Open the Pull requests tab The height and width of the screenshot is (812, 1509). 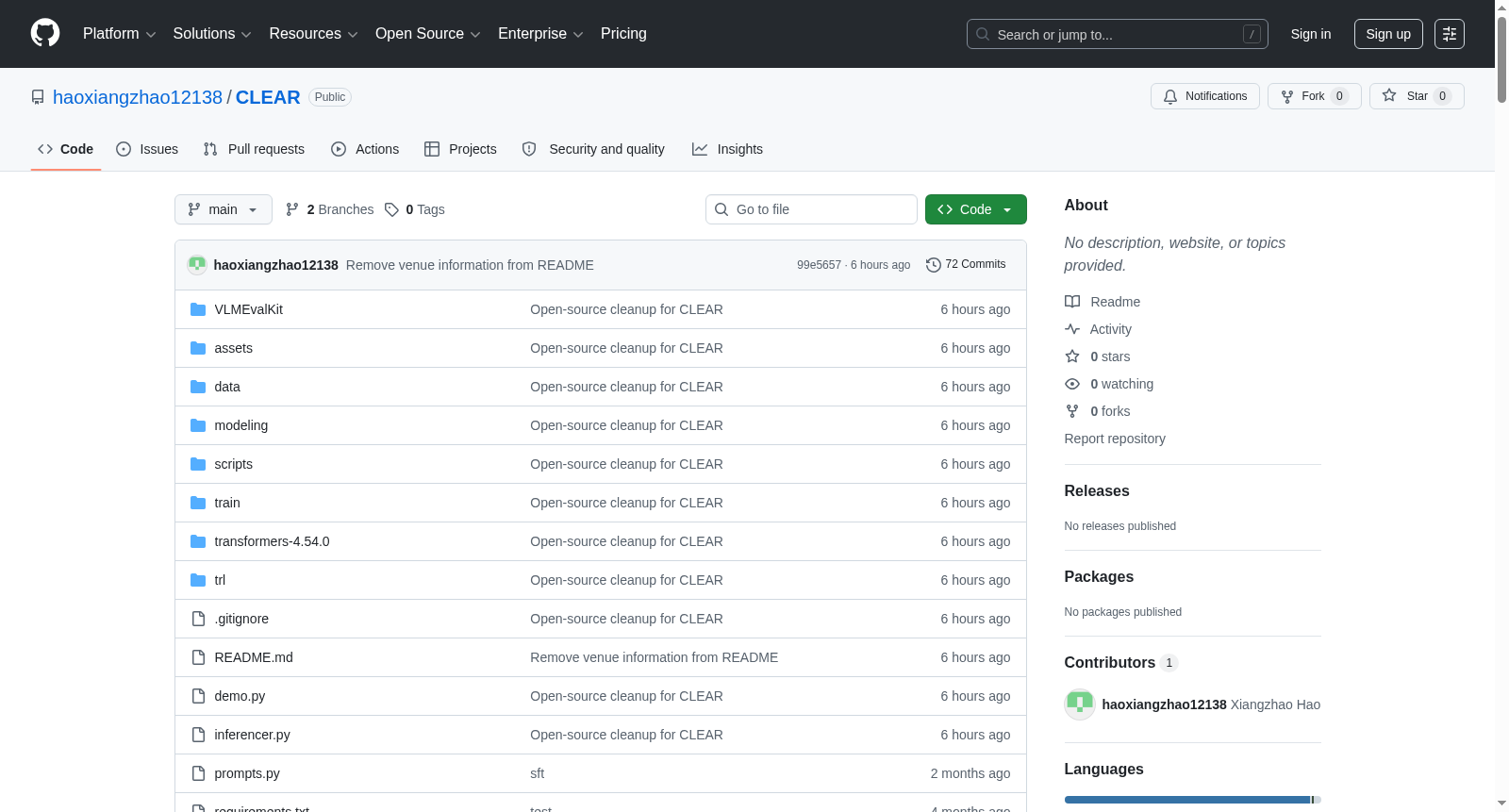tap(254, 149)
